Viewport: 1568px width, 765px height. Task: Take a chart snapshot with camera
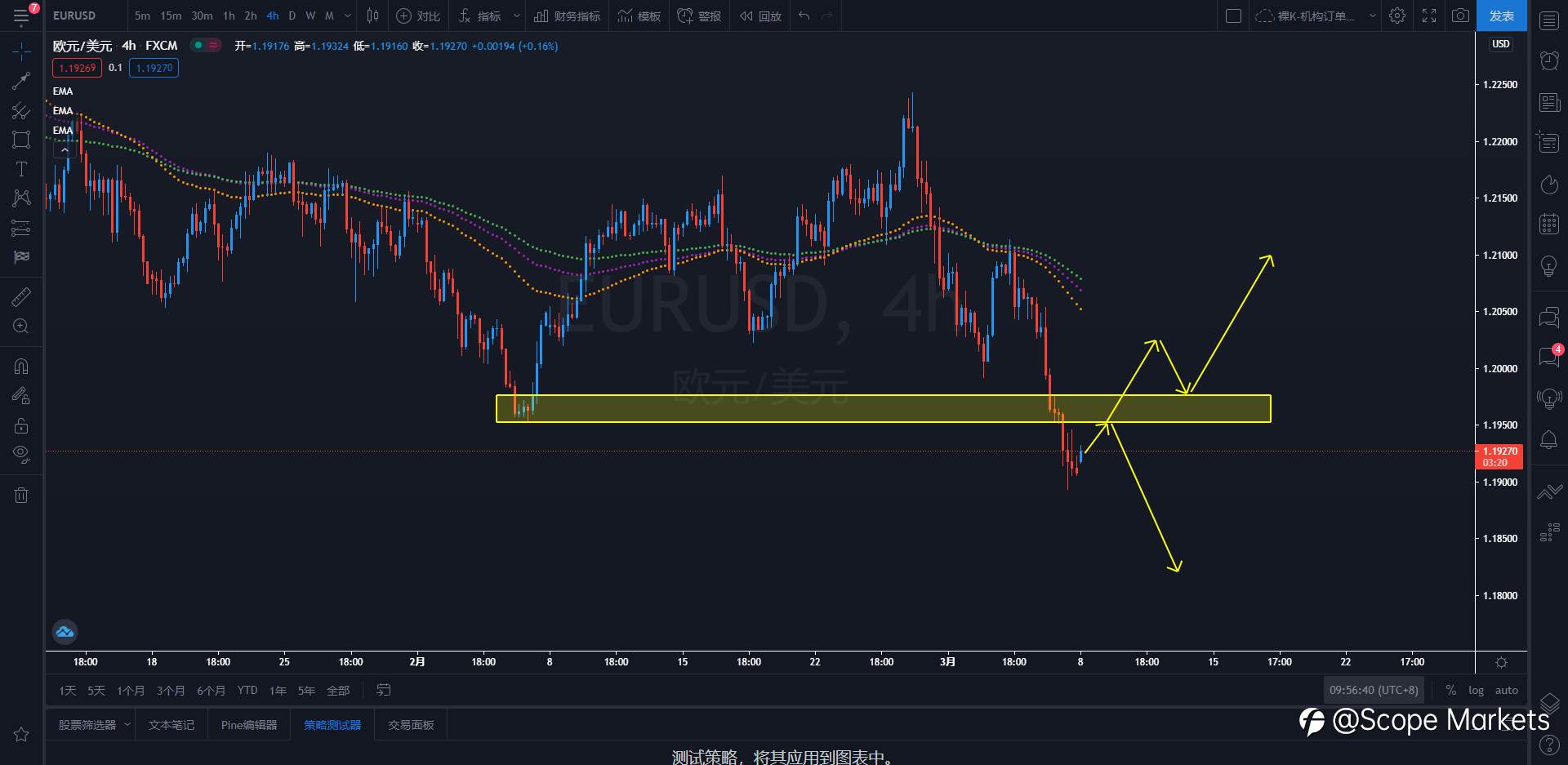pyautogui.click(x=1460, y=16)
